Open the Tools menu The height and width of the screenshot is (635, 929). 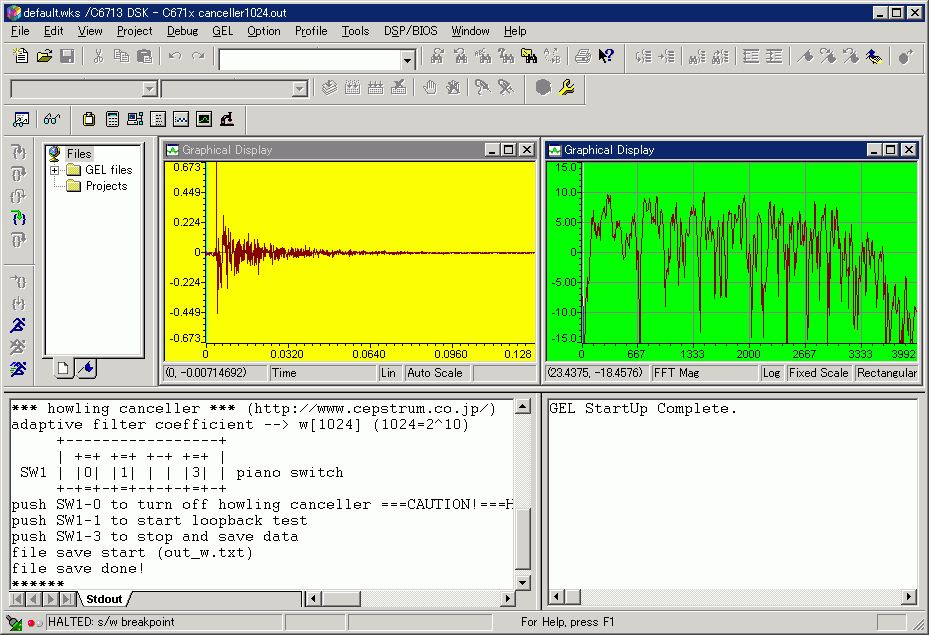[355, 31]
